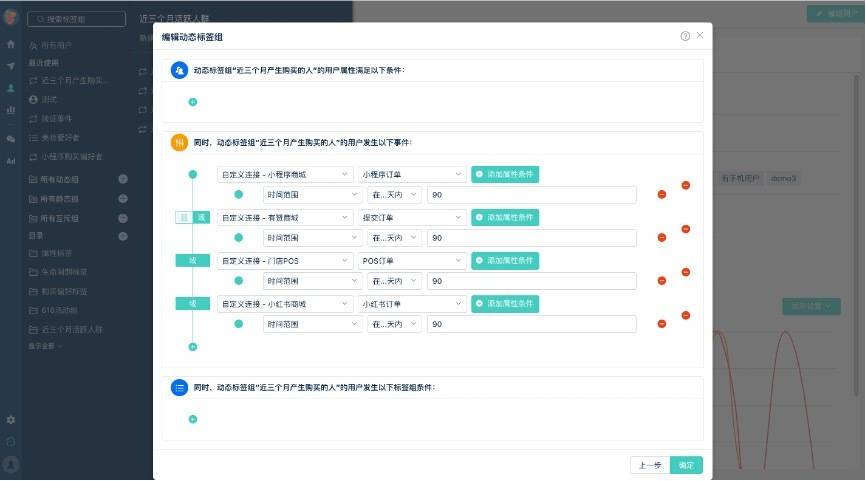Image resolution: width=866 pixels, height=481 pixels.
Task: Select 所有用户 in the sidebar
Action: tap(51, 45)
